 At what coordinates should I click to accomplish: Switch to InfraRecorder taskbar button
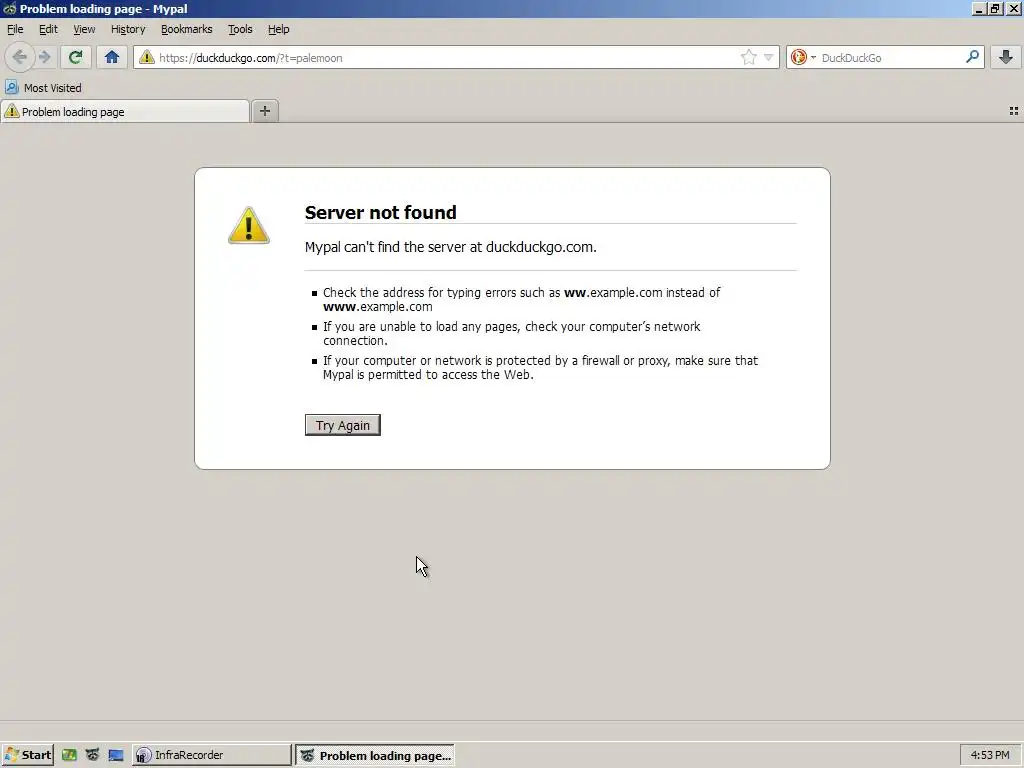click(x=212, y=755)
